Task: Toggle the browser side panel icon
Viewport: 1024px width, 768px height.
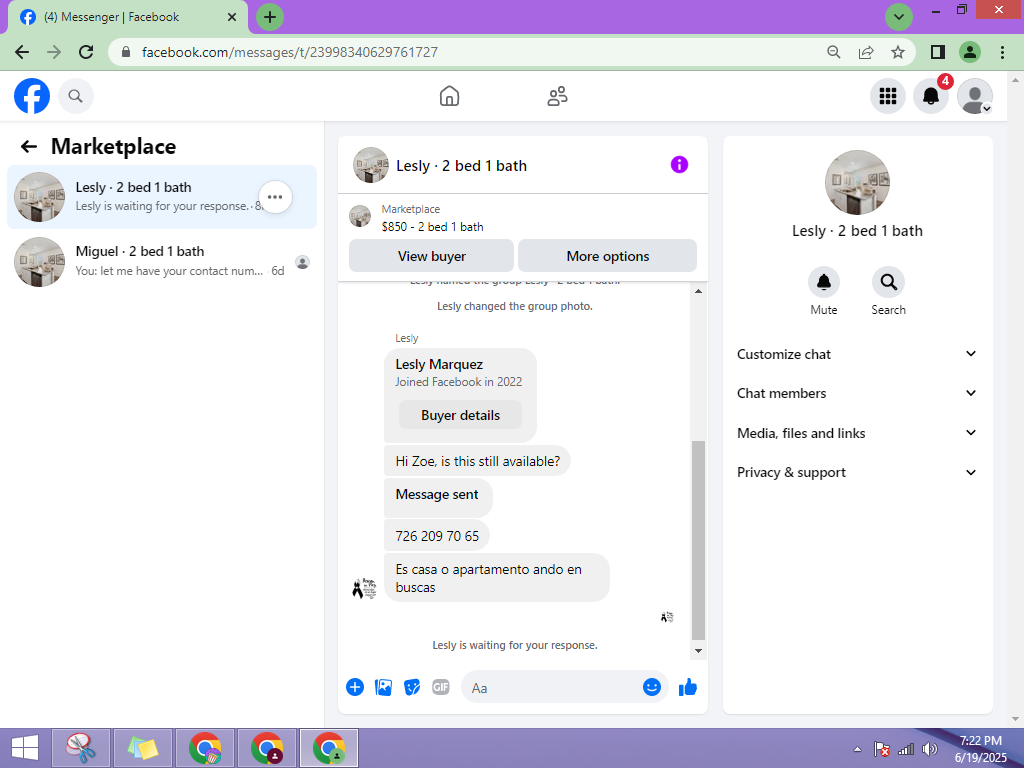Action: pyautogui.click(x=938, y=52)
